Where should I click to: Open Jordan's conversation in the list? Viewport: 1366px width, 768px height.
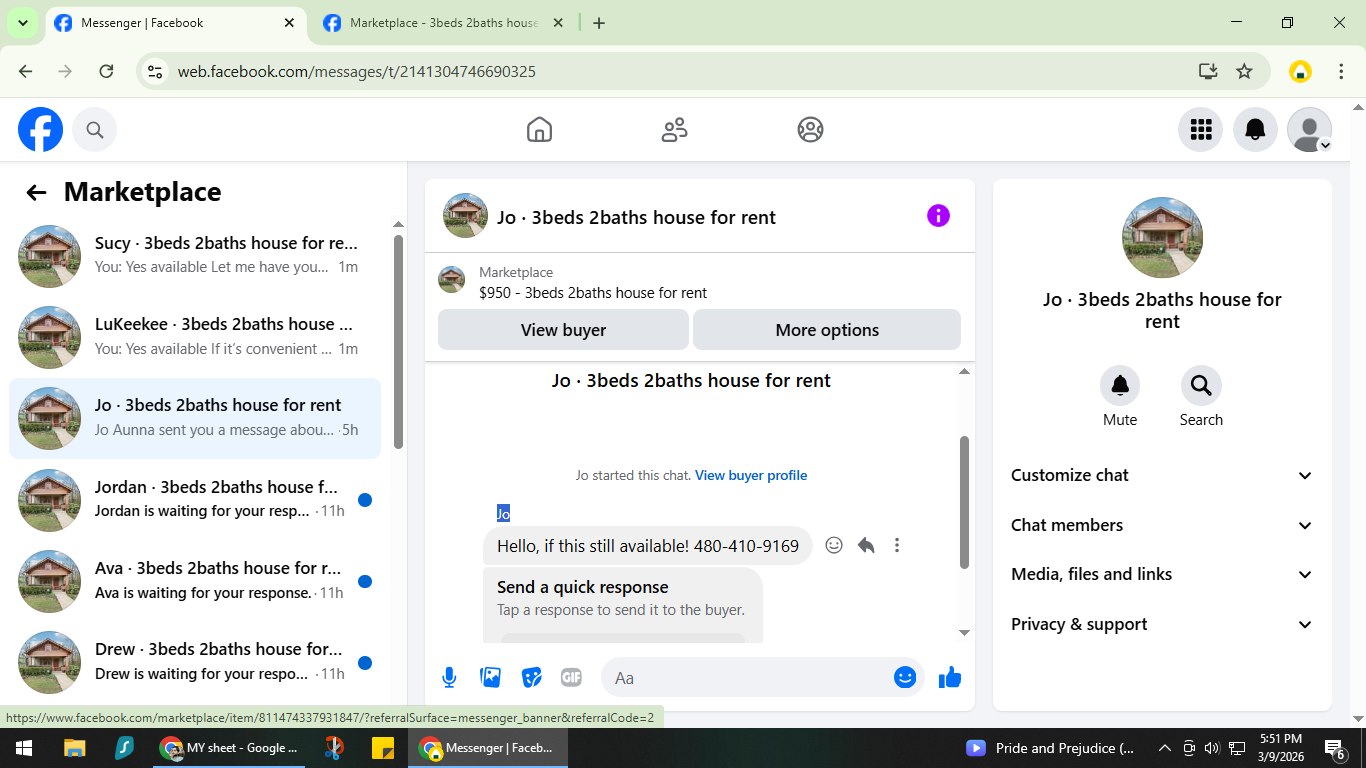click(x=195, y=499)
